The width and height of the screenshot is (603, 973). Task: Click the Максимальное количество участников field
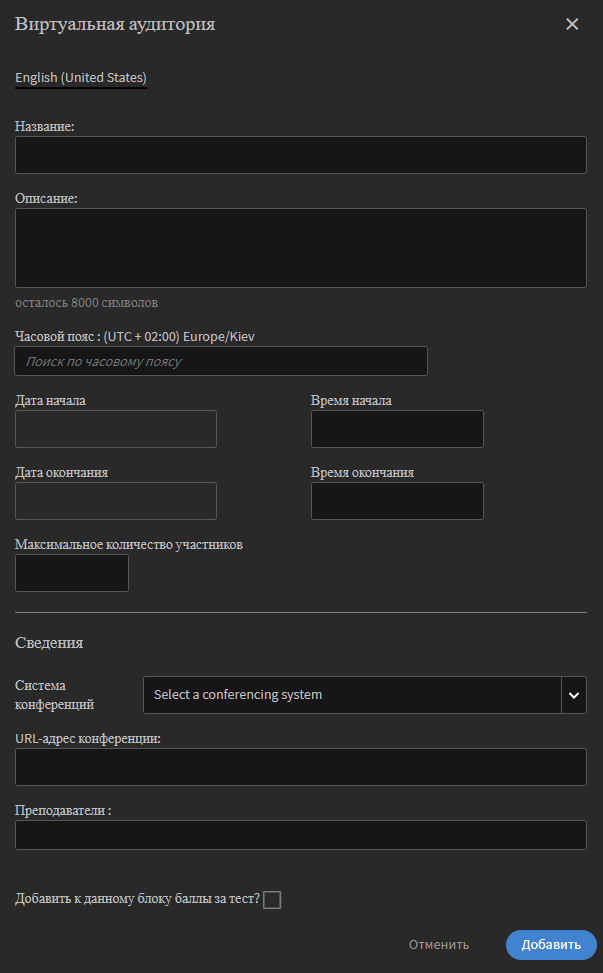click(72, 573)
